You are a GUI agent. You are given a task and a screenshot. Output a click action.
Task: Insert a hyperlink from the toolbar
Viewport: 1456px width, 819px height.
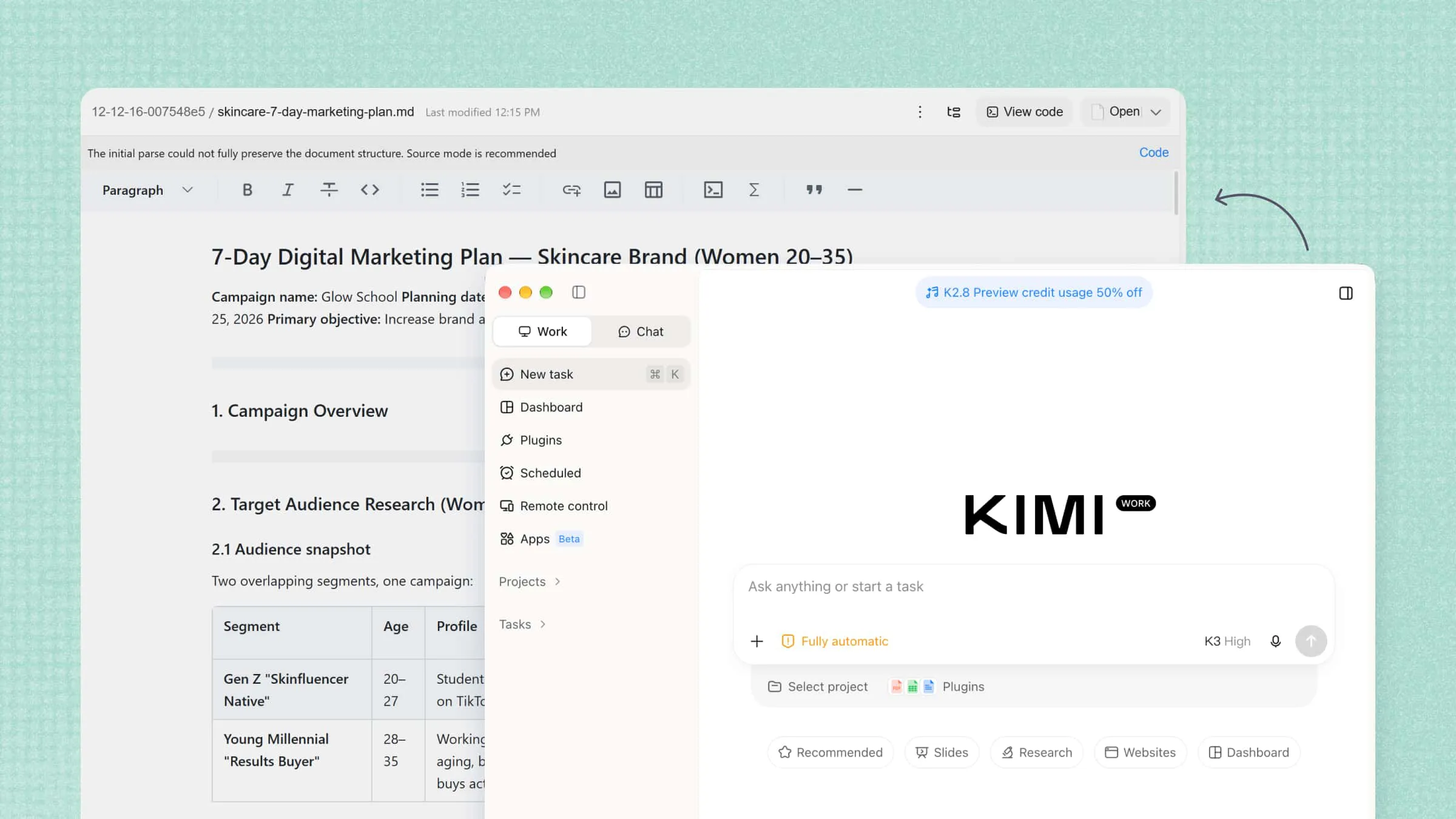[571, 190]
